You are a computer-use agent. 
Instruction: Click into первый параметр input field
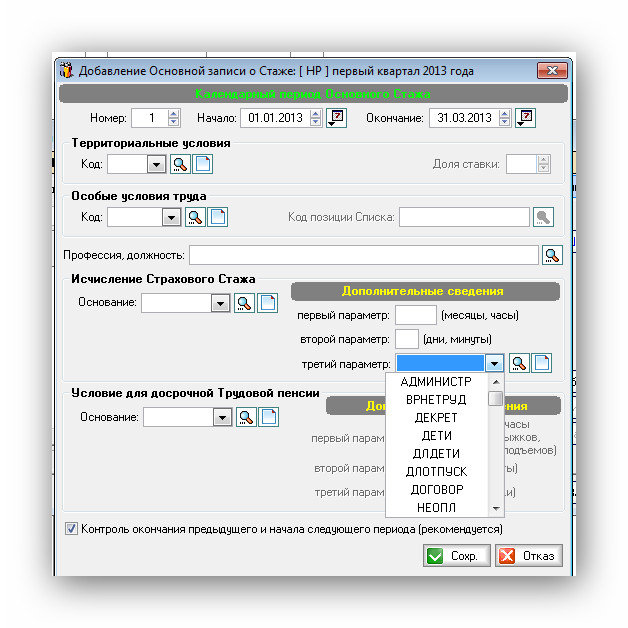(415, 316)
